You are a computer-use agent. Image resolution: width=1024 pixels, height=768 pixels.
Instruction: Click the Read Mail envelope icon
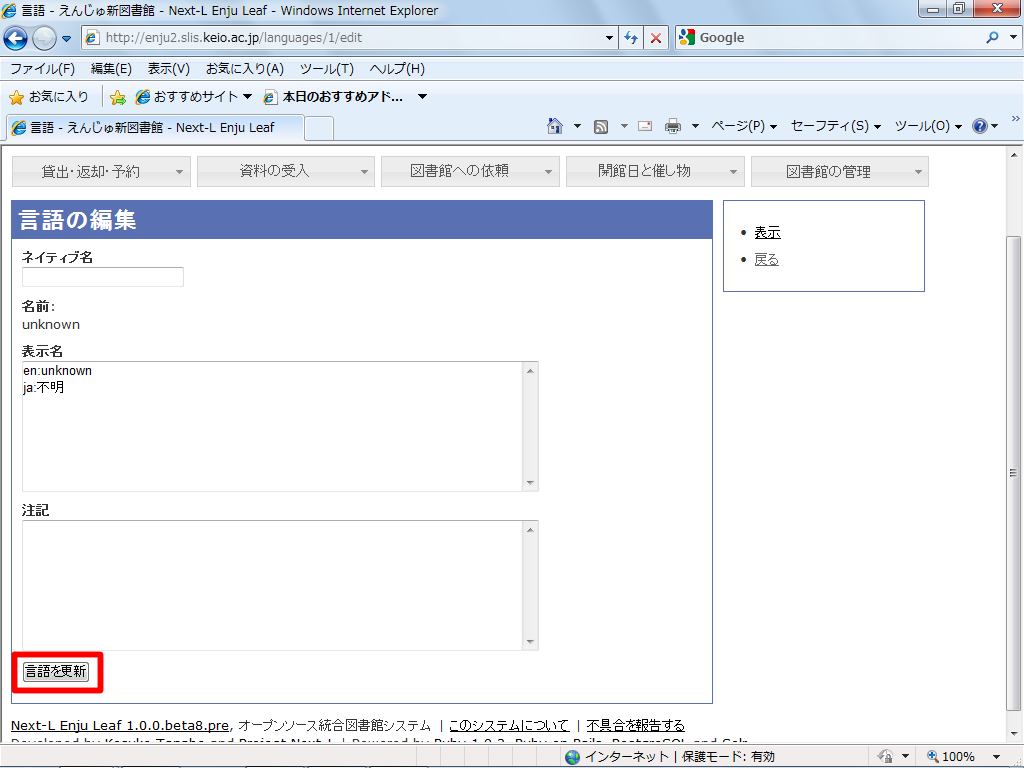click(x=645, y=126)
